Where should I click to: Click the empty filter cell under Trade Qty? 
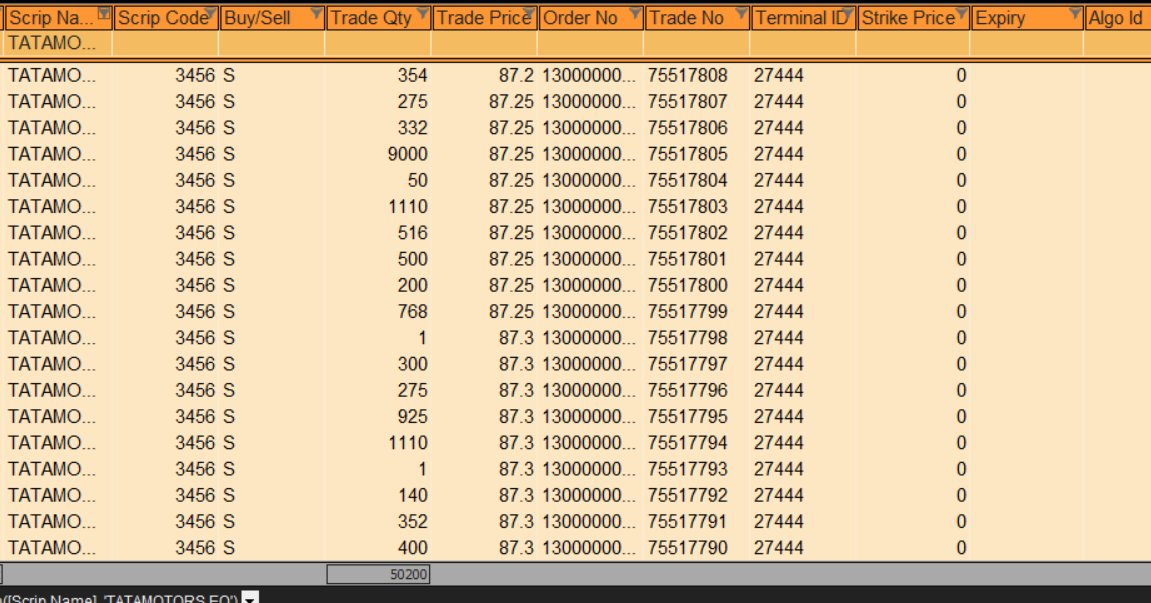pyautogui.click(x=378, y=43)
